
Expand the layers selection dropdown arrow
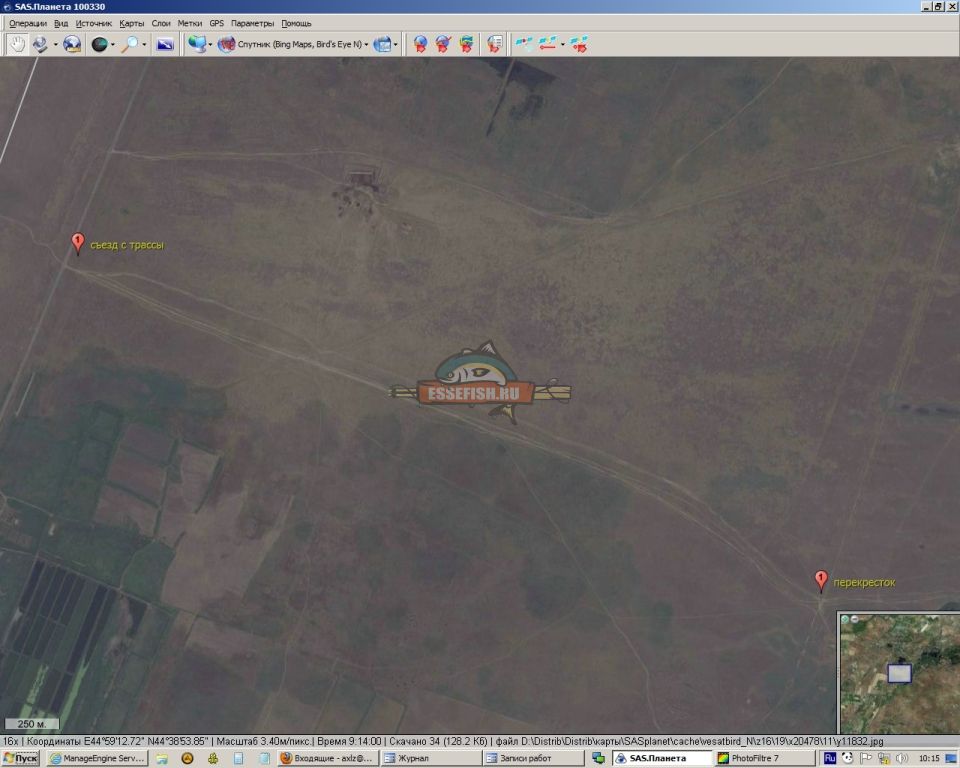tap(396, 44)
